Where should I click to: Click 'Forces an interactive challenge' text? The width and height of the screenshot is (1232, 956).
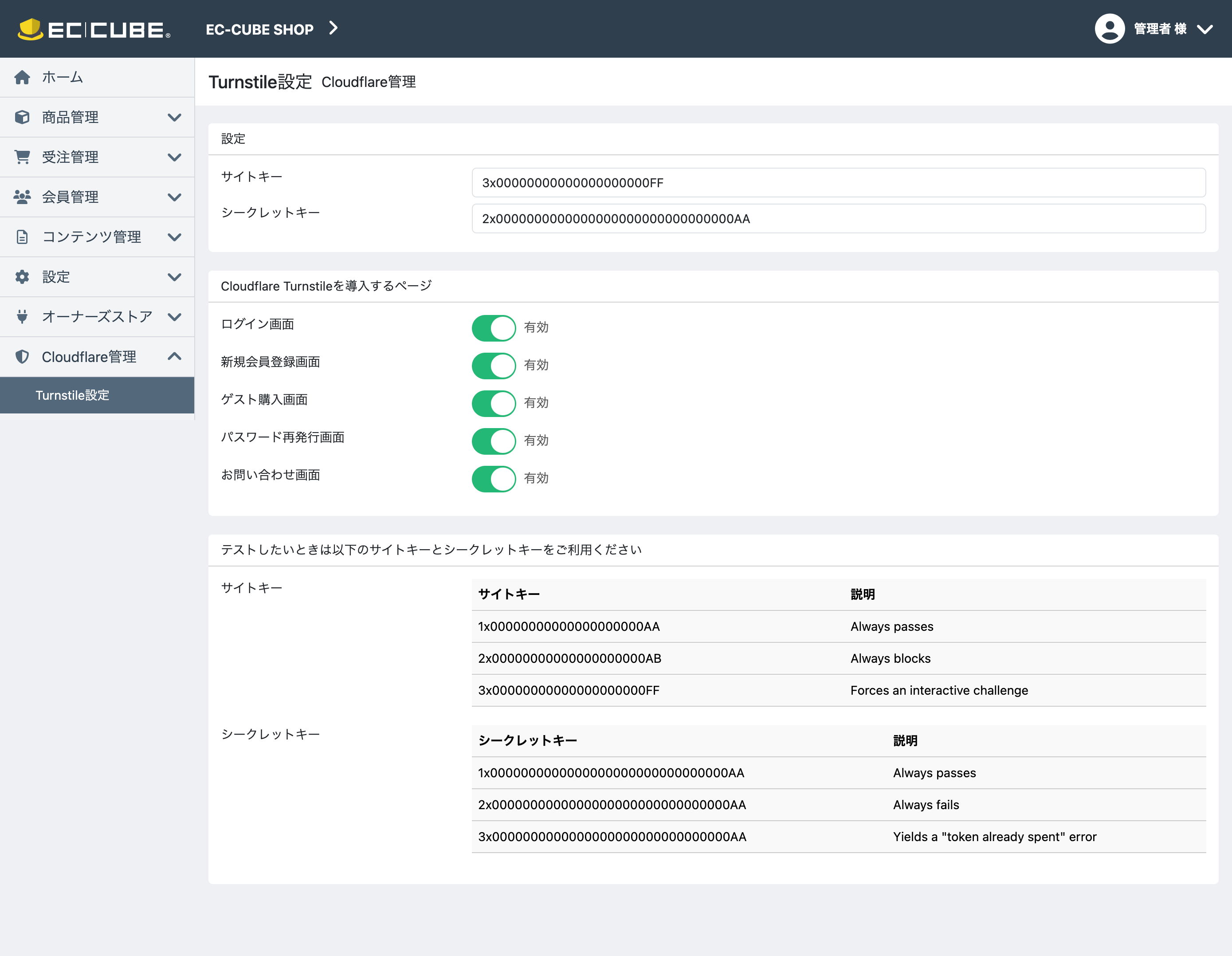(939, 690)
